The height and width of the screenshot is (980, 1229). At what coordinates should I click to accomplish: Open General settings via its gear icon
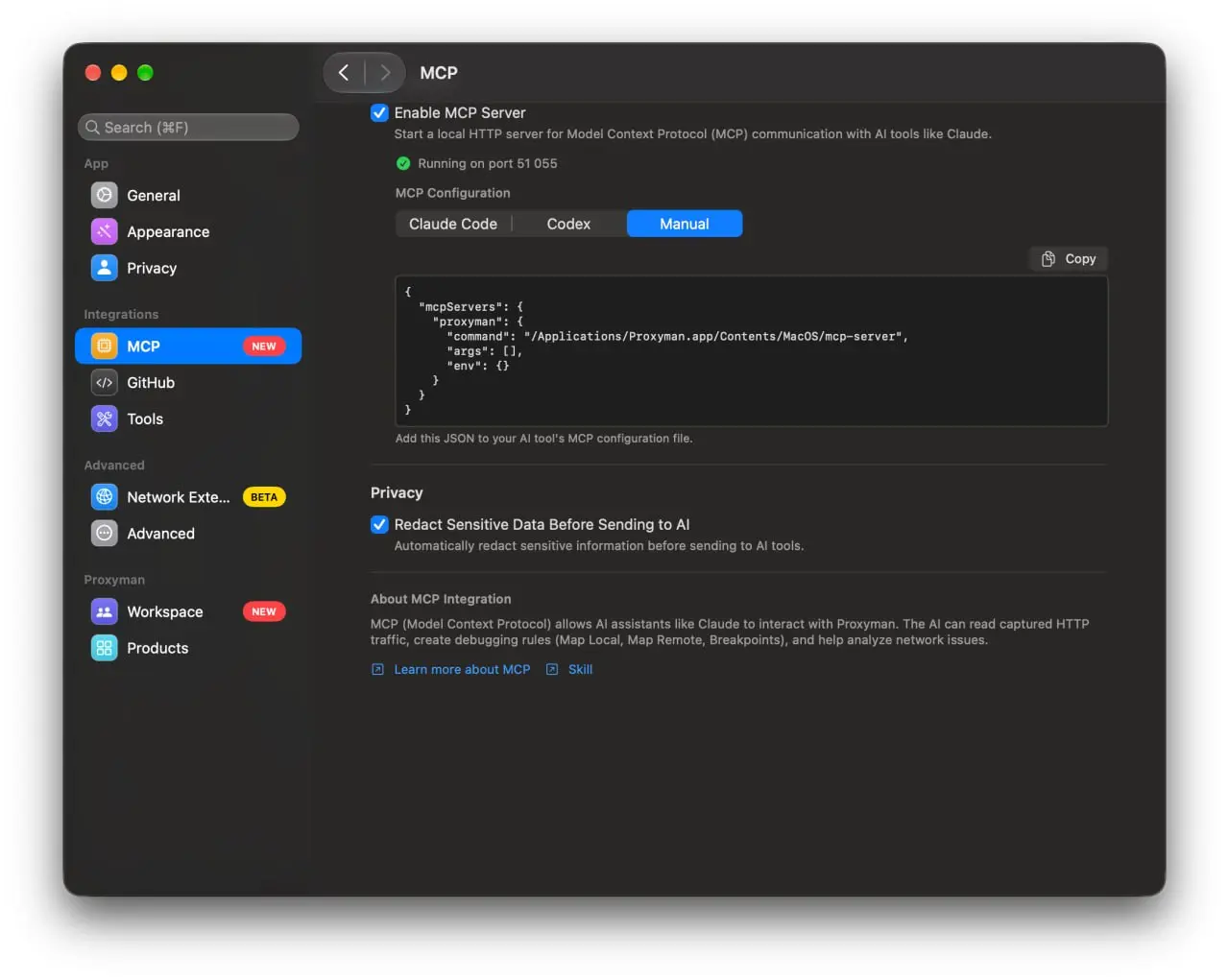(105, 195)
